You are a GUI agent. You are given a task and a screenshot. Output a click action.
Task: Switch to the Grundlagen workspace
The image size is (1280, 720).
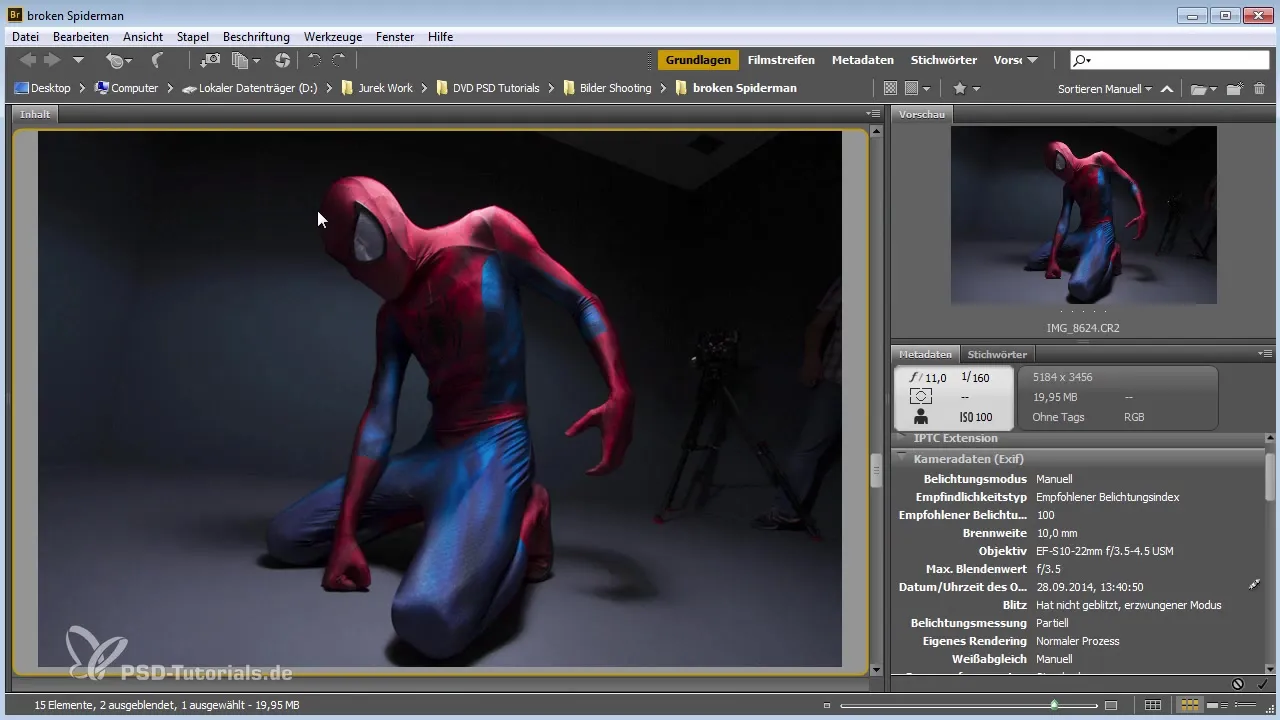tap(698, 60)
